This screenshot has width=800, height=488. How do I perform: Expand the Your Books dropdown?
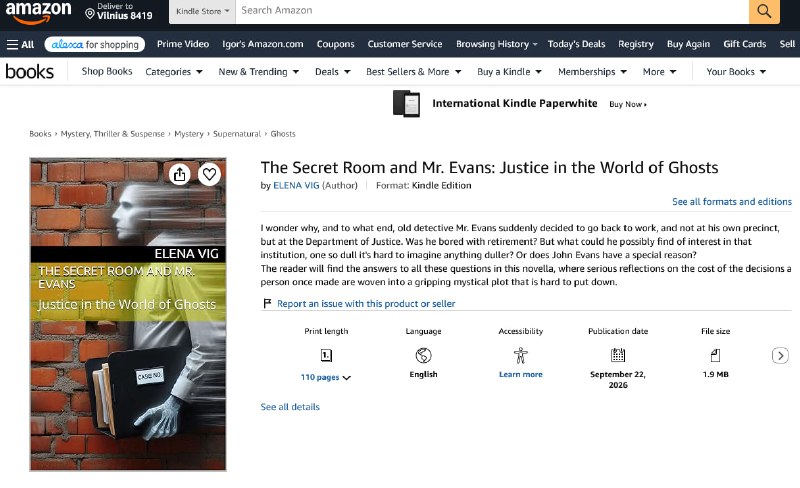coord(736,72)
